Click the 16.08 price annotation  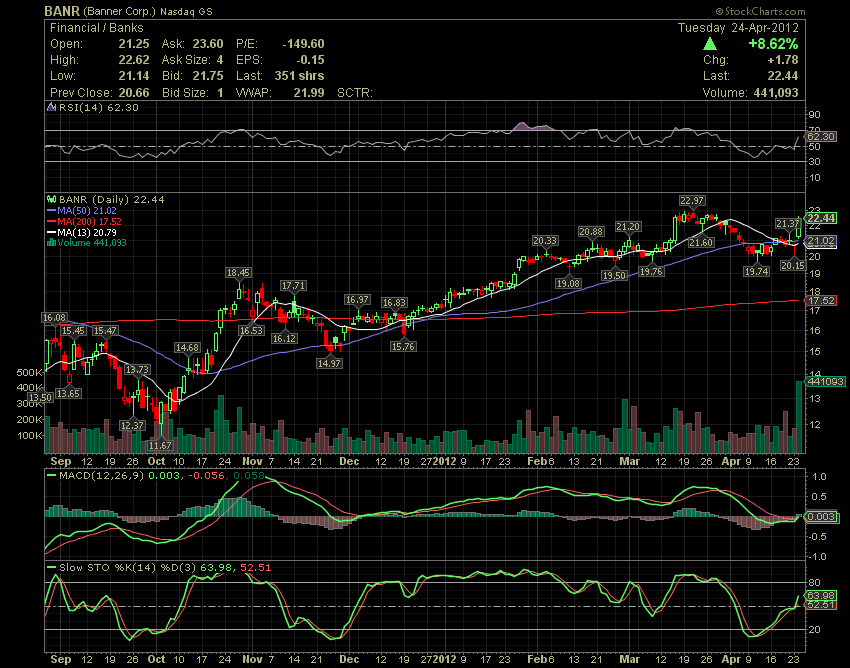point(54,318)
